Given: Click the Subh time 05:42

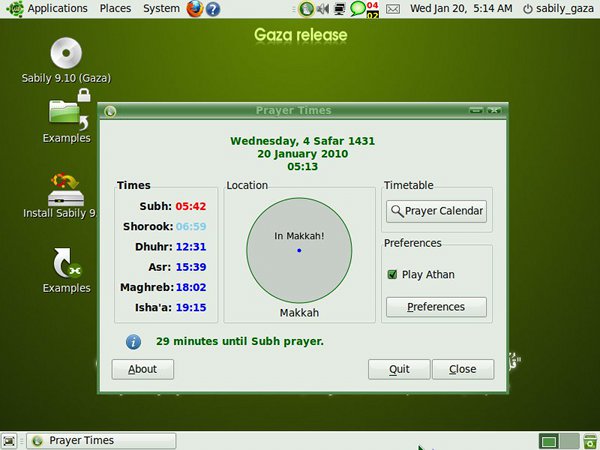Looking at the screenshot, I should point(191,206).
